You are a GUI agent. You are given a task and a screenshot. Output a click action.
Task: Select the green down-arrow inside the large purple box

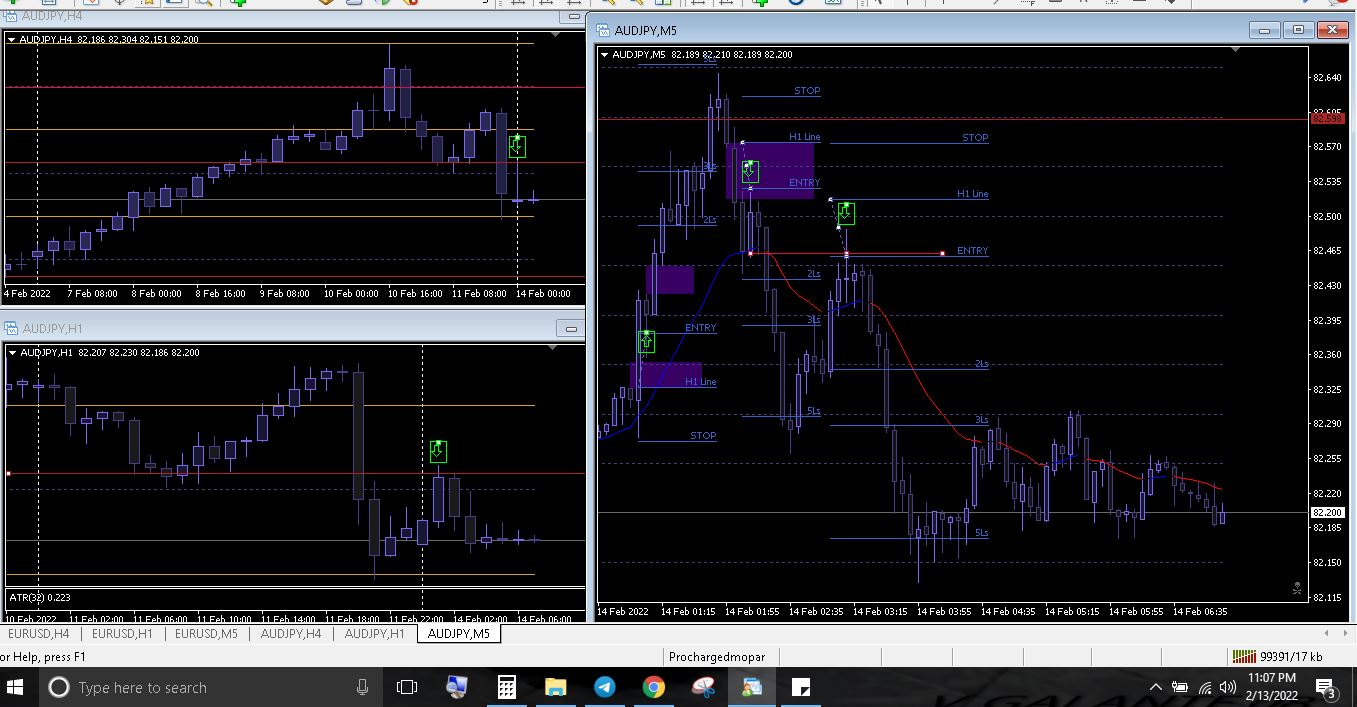tap(750, 171)
